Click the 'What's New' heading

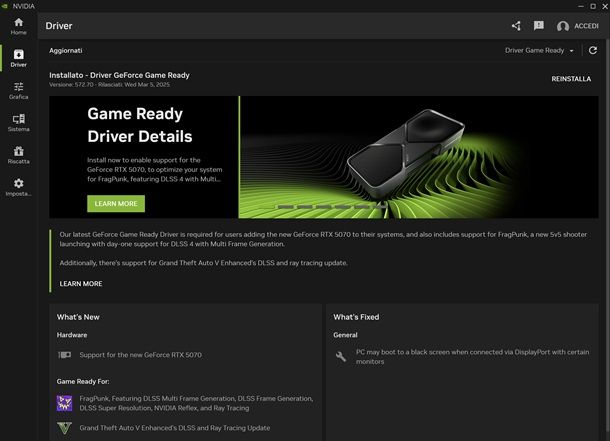(x=78, y=317)
